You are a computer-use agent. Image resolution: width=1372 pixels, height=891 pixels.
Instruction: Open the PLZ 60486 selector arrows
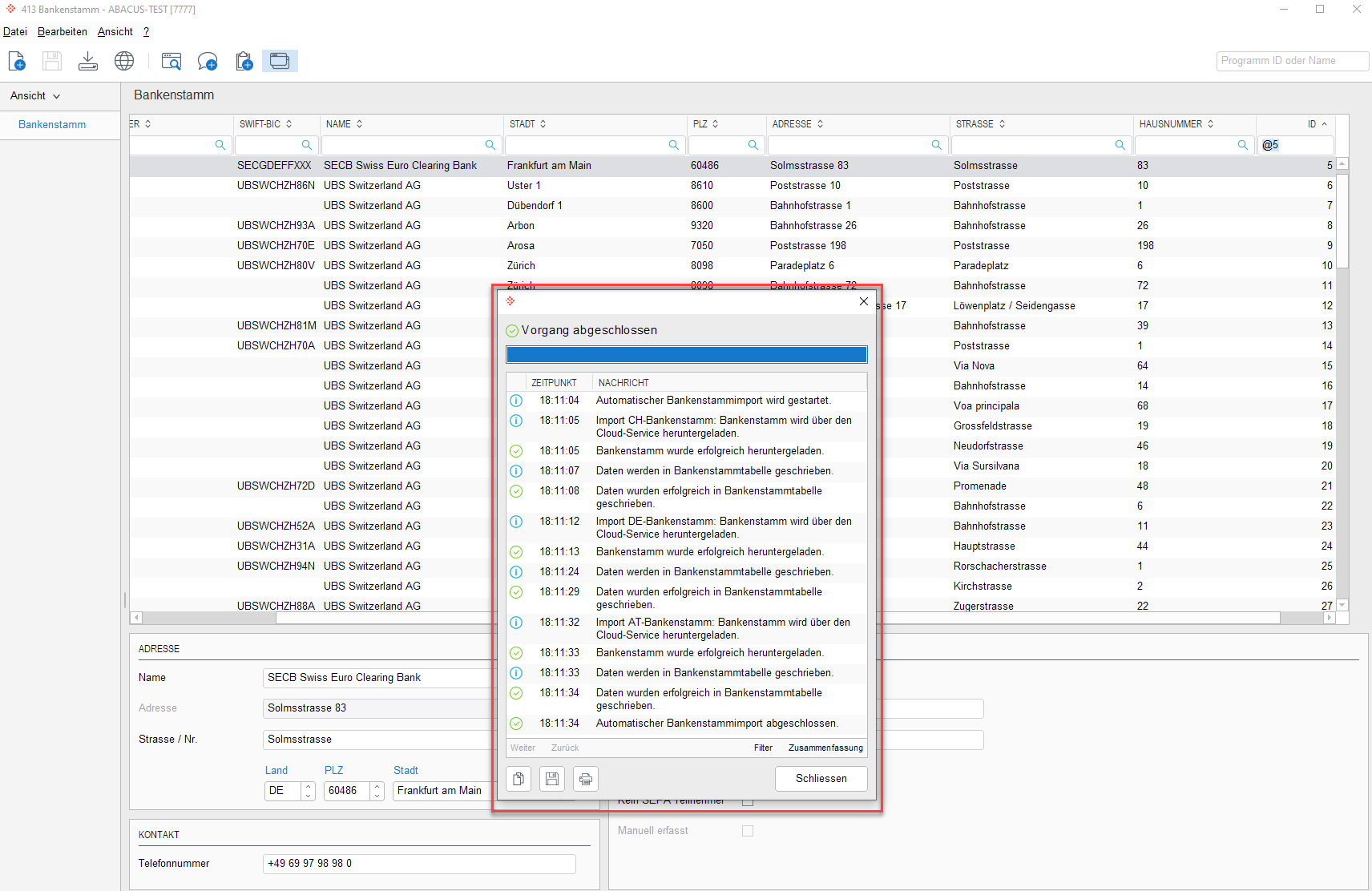point(377,791)
